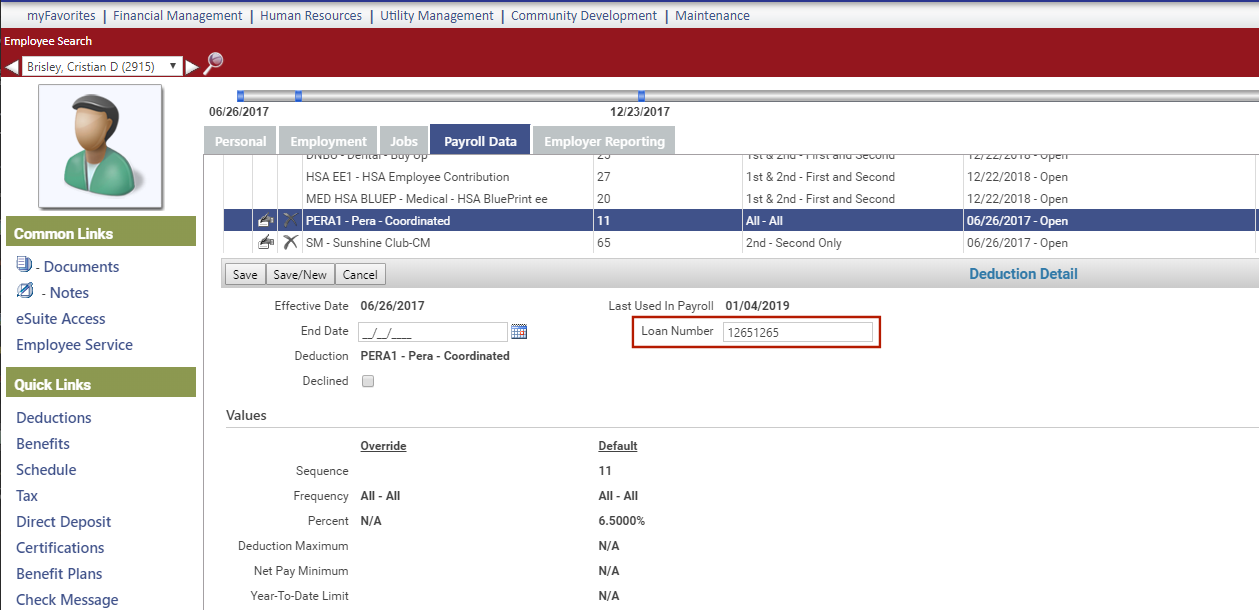This screenshot has height=610, width=1259.
Task: Open the Human Resources menu
Action: [310, 15]
